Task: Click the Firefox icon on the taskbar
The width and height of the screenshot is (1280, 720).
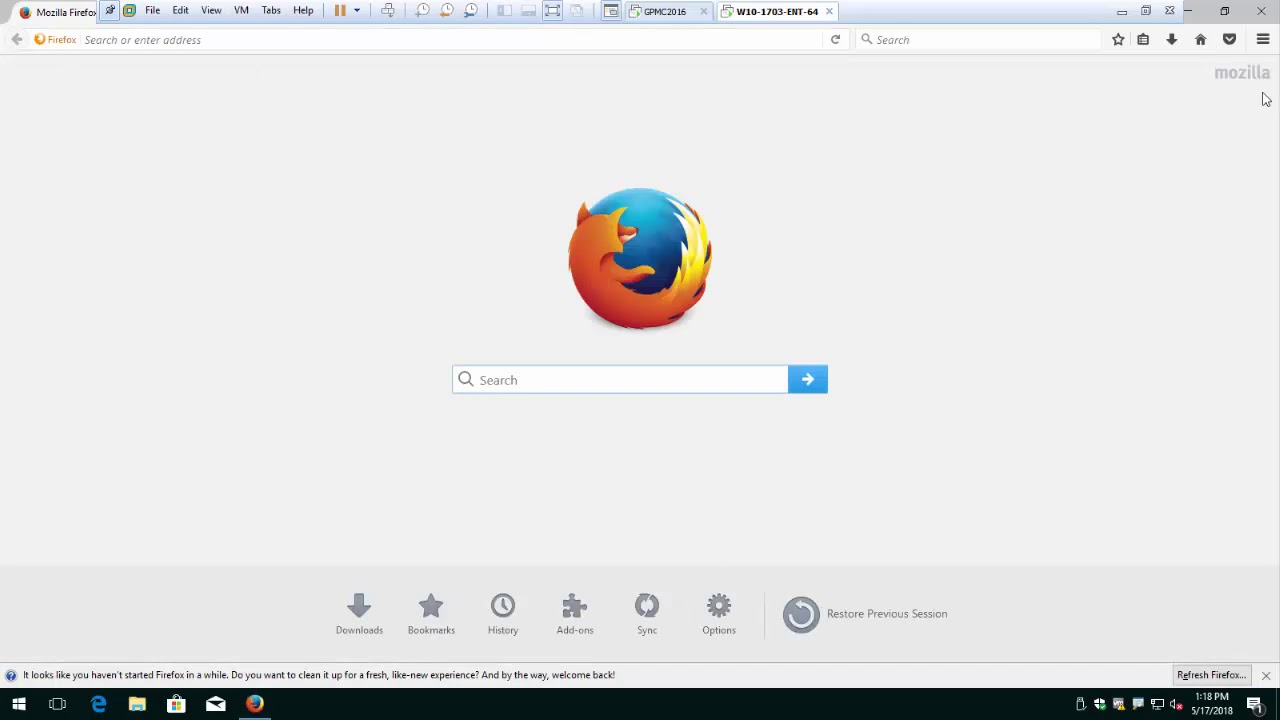Action: pos(255,704)
